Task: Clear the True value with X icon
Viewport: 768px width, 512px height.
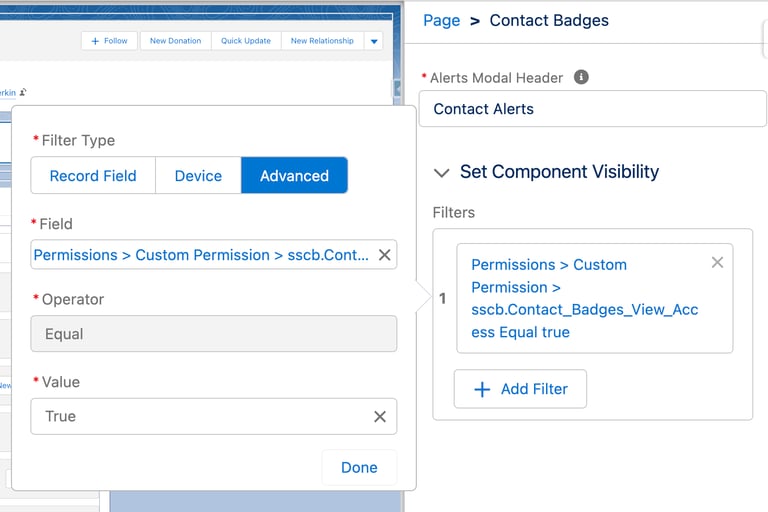Action: point(380,416)
